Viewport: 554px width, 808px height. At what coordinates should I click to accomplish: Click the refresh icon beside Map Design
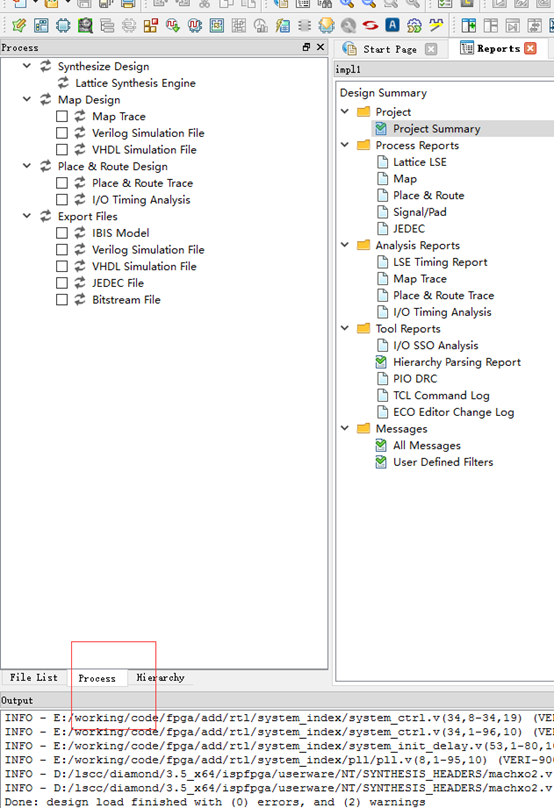pyautogui.click(x=46, y=99)
